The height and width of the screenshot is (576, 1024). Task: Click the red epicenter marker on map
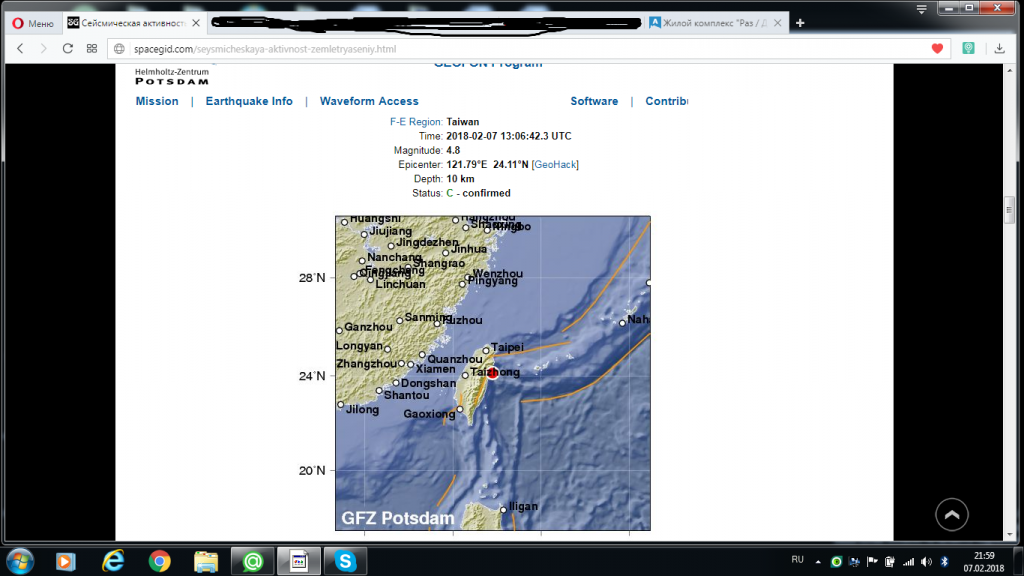(x=492, y=374)
